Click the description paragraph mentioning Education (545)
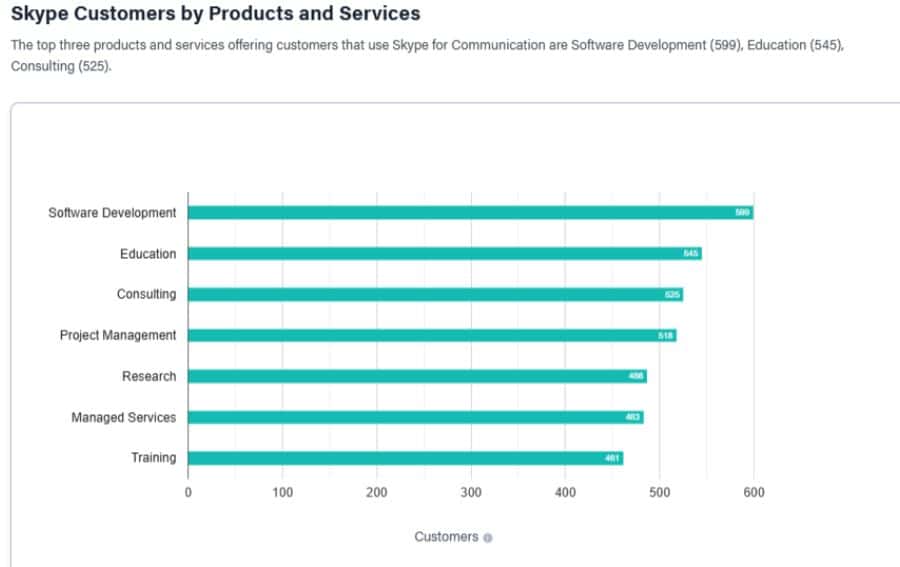Screen dimensions: 900x567 point(428,56)
